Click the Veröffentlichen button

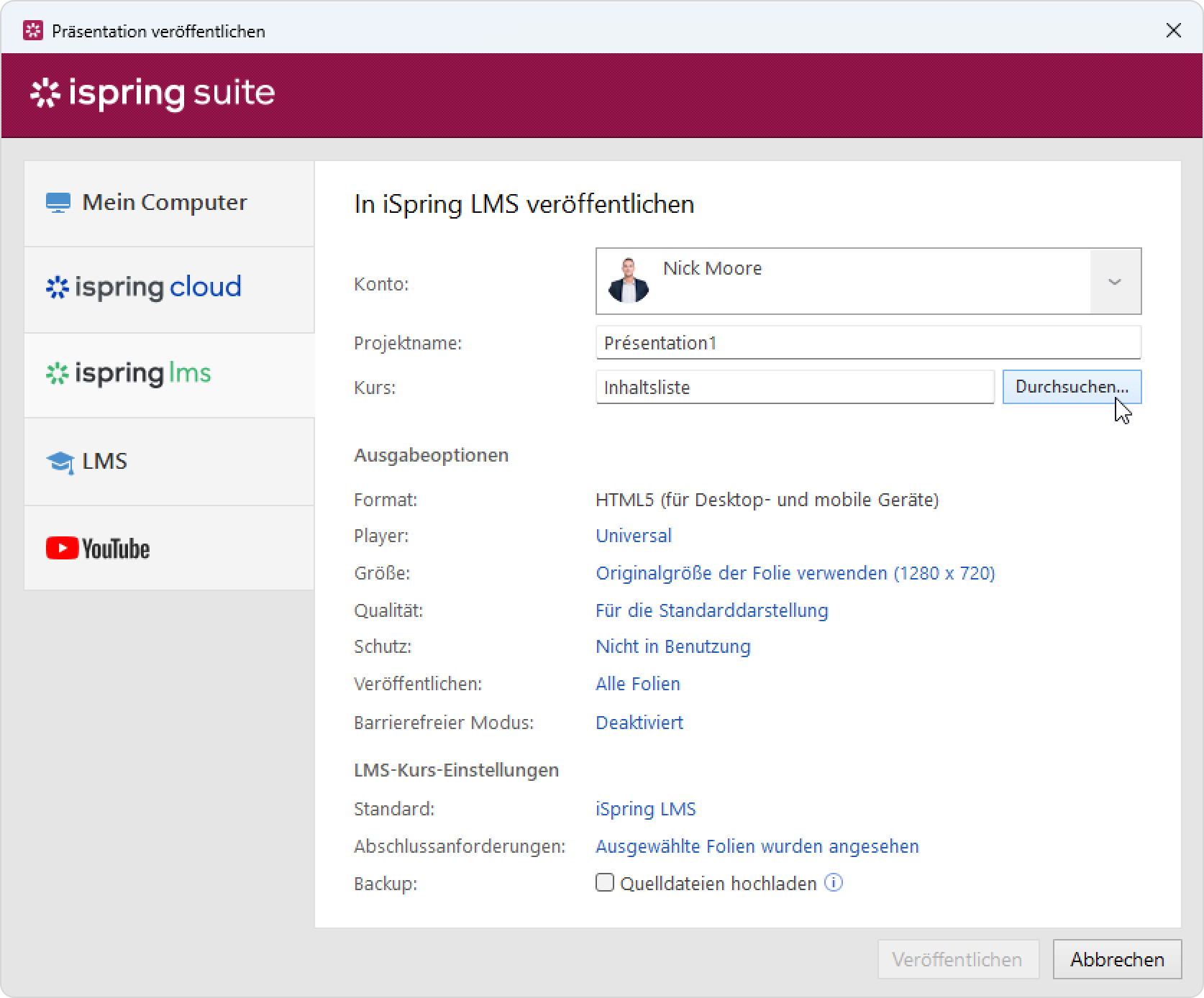[x=958, y=959]
